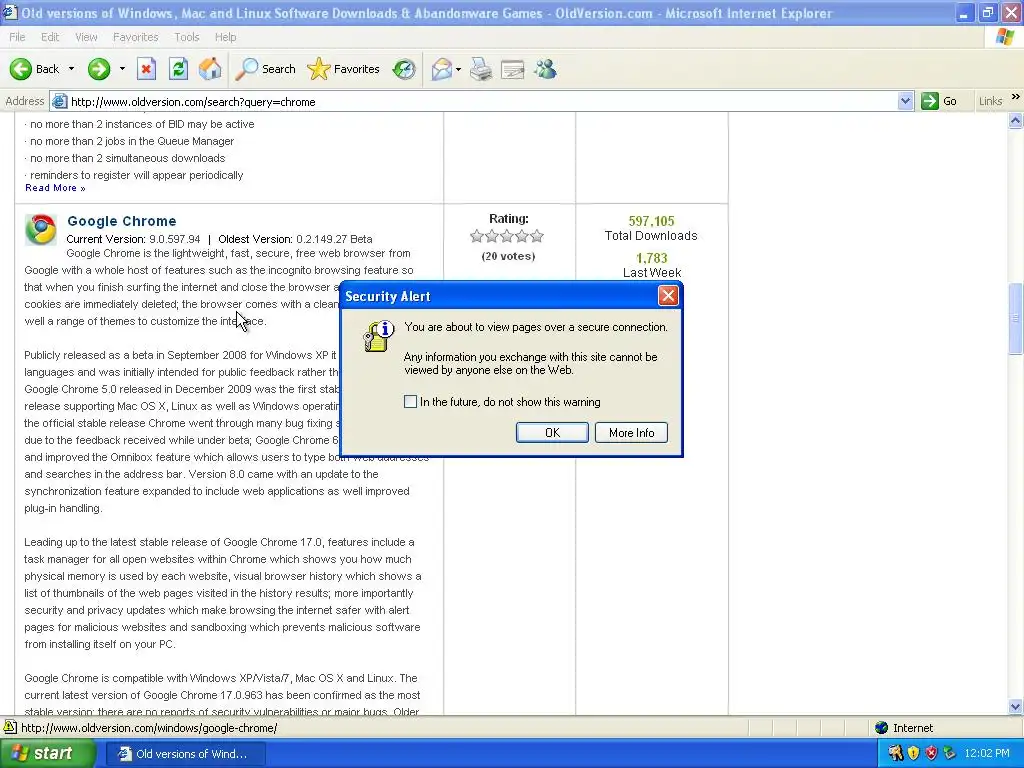The image size is (1024, 768).
Task: Open the Google Chrome title link
Action: click(121, 221)
